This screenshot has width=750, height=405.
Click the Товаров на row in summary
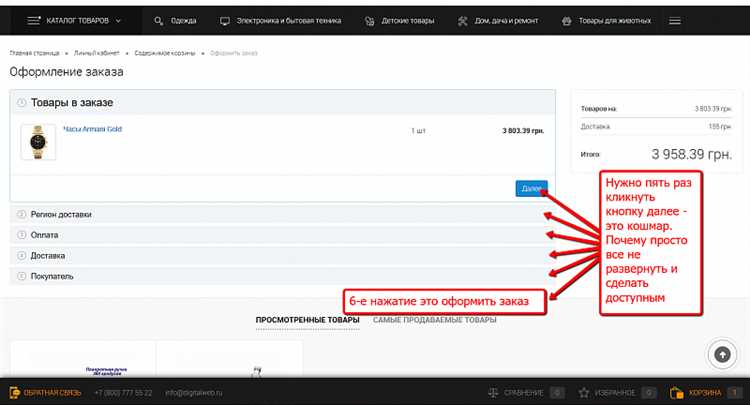[x=656, y=109]
